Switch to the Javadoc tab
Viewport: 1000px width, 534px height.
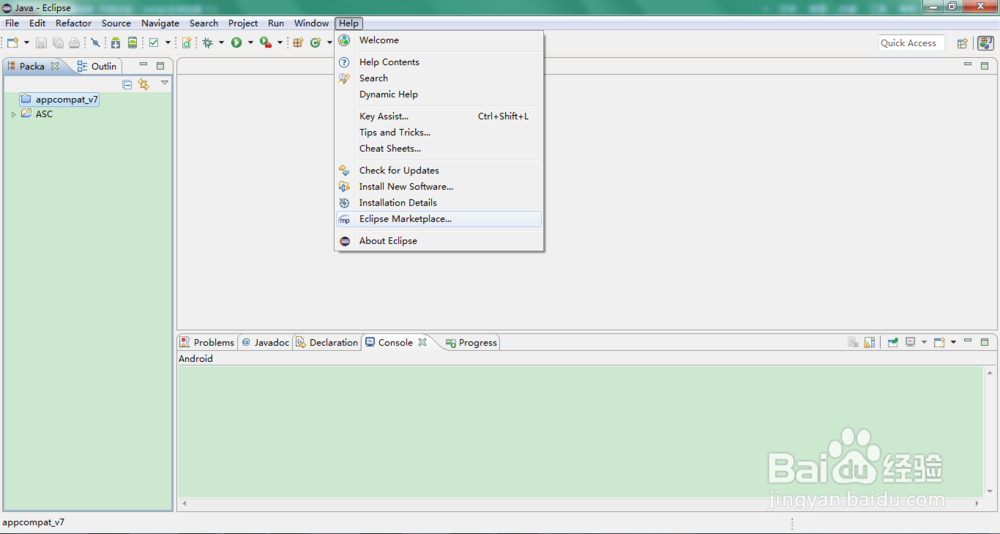click(x=265, y=343)
